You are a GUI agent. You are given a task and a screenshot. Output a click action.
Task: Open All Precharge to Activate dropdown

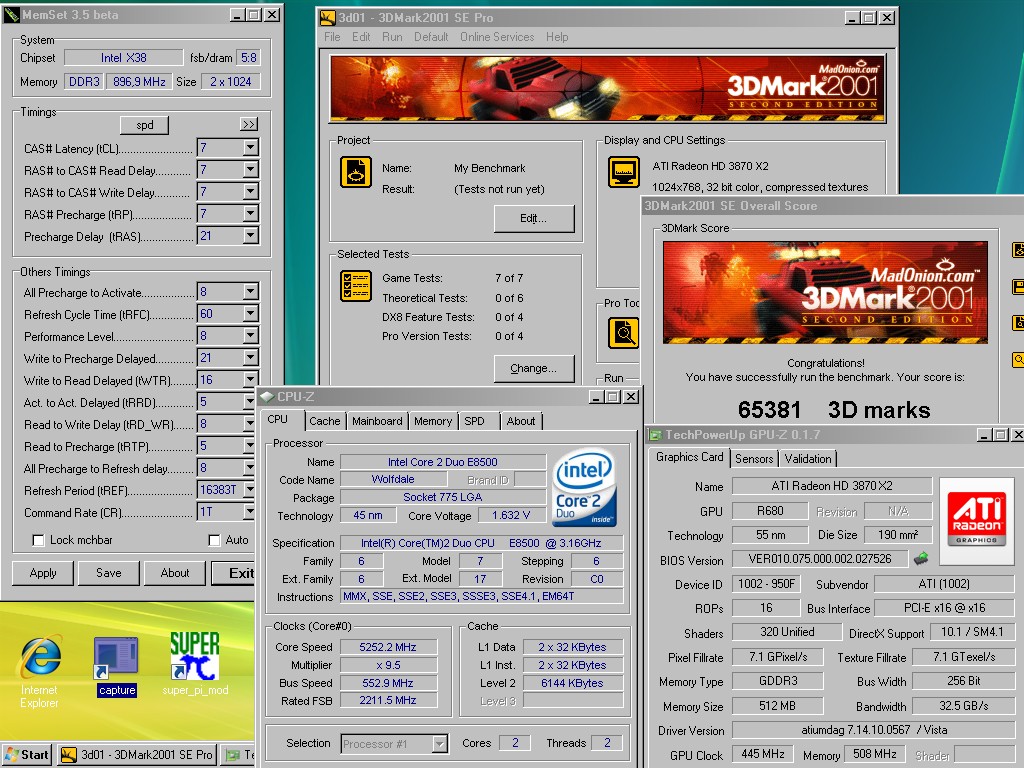click(x=251, y=291)
